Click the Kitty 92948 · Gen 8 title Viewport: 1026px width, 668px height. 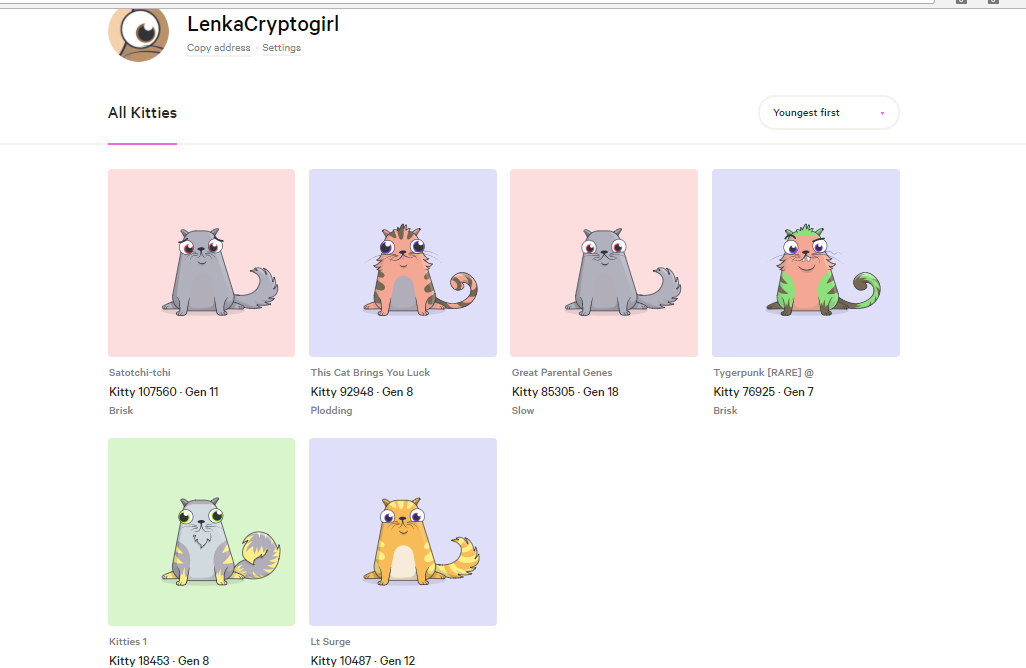point(362,391)
